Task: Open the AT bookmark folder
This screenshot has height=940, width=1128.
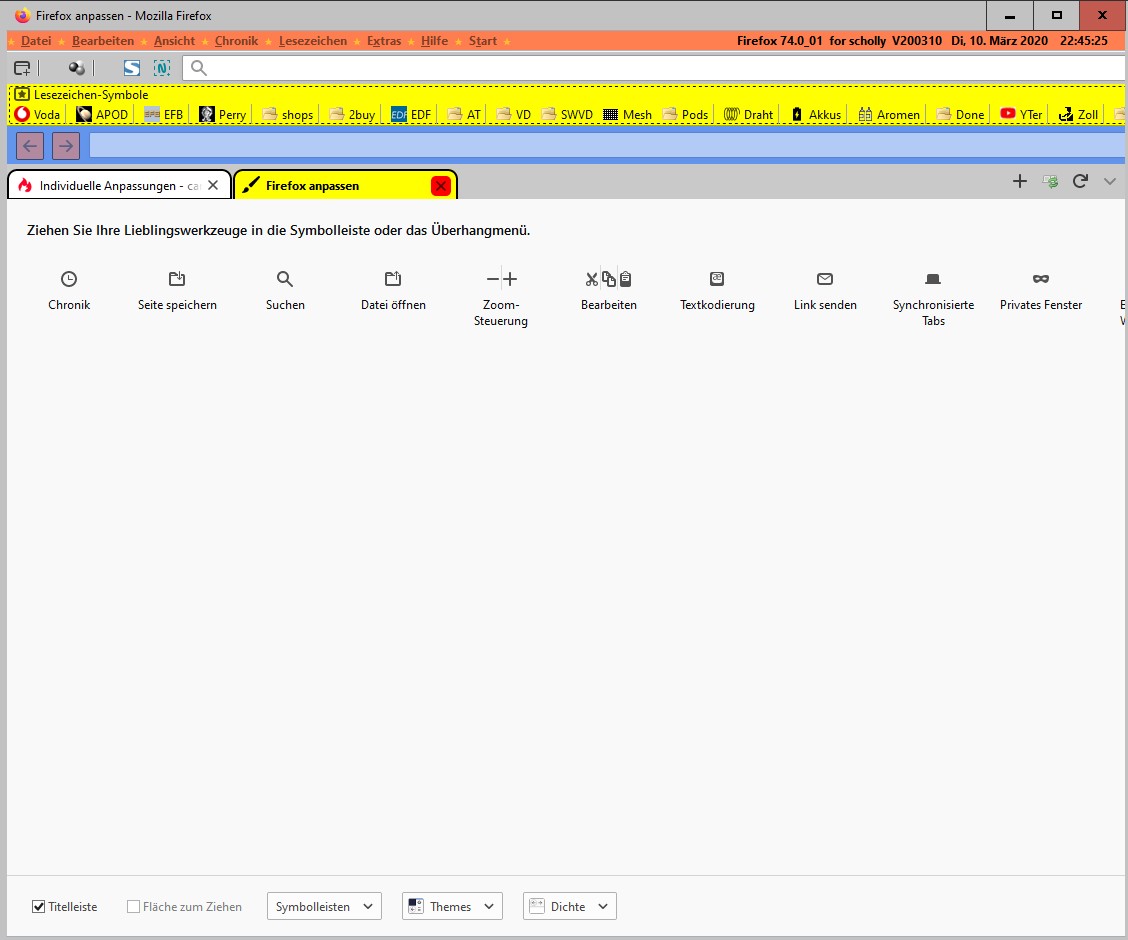Action: coord(464,114)
